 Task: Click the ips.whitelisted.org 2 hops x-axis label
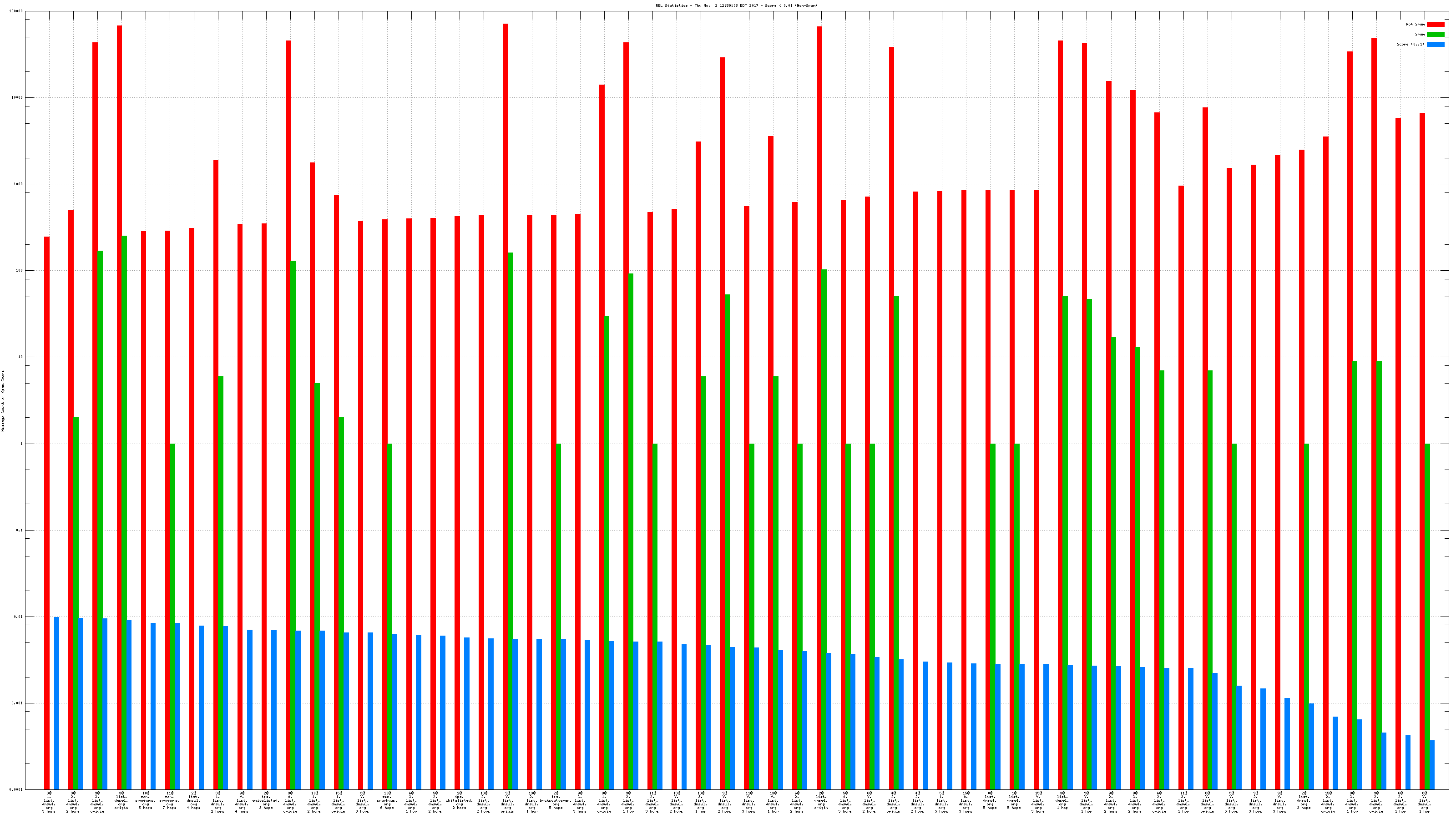pos(460,800)
